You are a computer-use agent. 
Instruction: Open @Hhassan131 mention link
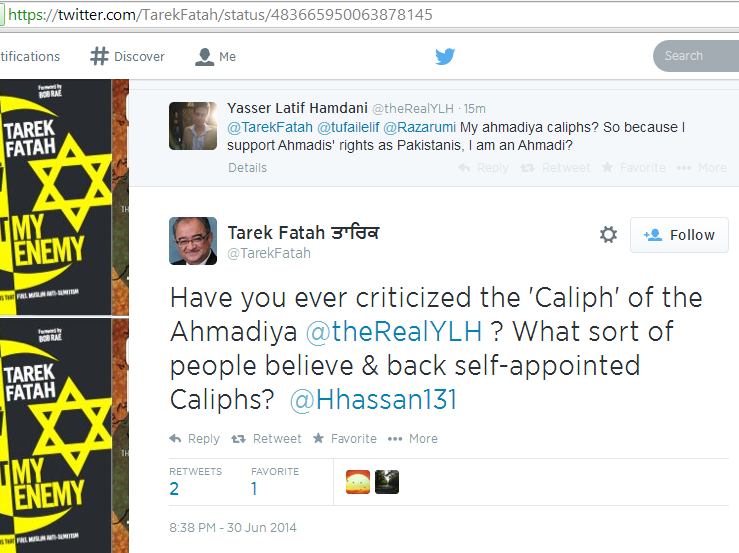tap(373, 400)
